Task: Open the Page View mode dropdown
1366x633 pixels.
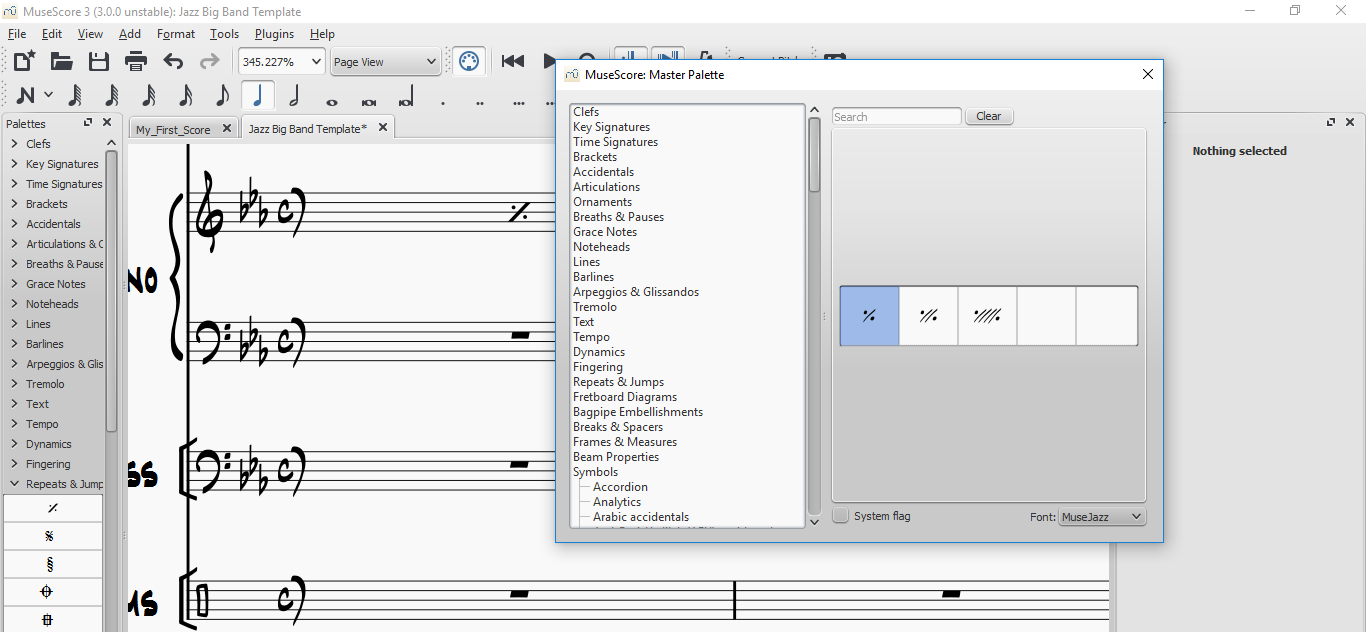Action: [x=386, y=62]
